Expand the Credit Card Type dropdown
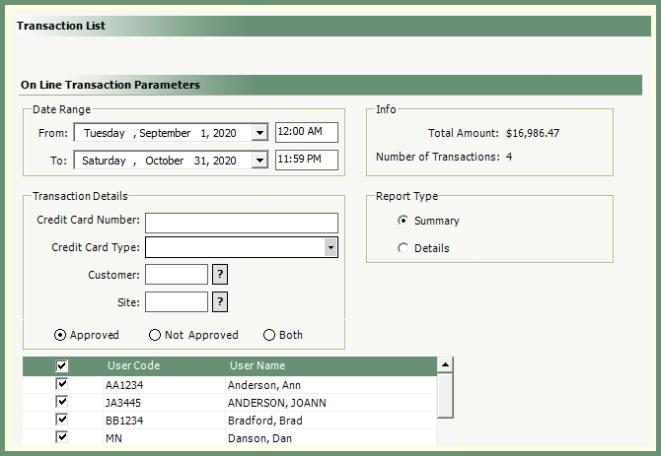 tap(330, 248)
